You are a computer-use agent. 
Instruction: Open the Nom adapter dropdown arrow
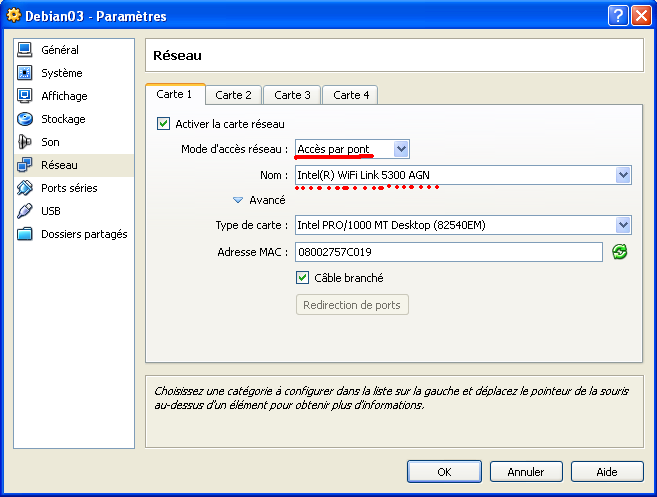point(623,175)
